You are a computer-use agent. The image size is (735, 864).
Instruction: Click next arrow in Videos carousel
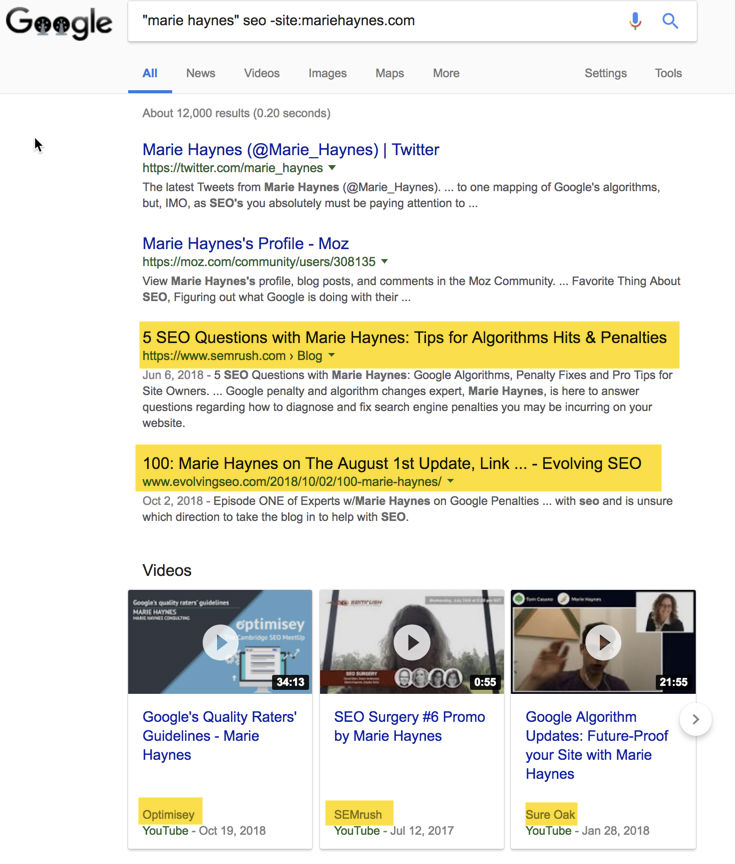(696, 719)
